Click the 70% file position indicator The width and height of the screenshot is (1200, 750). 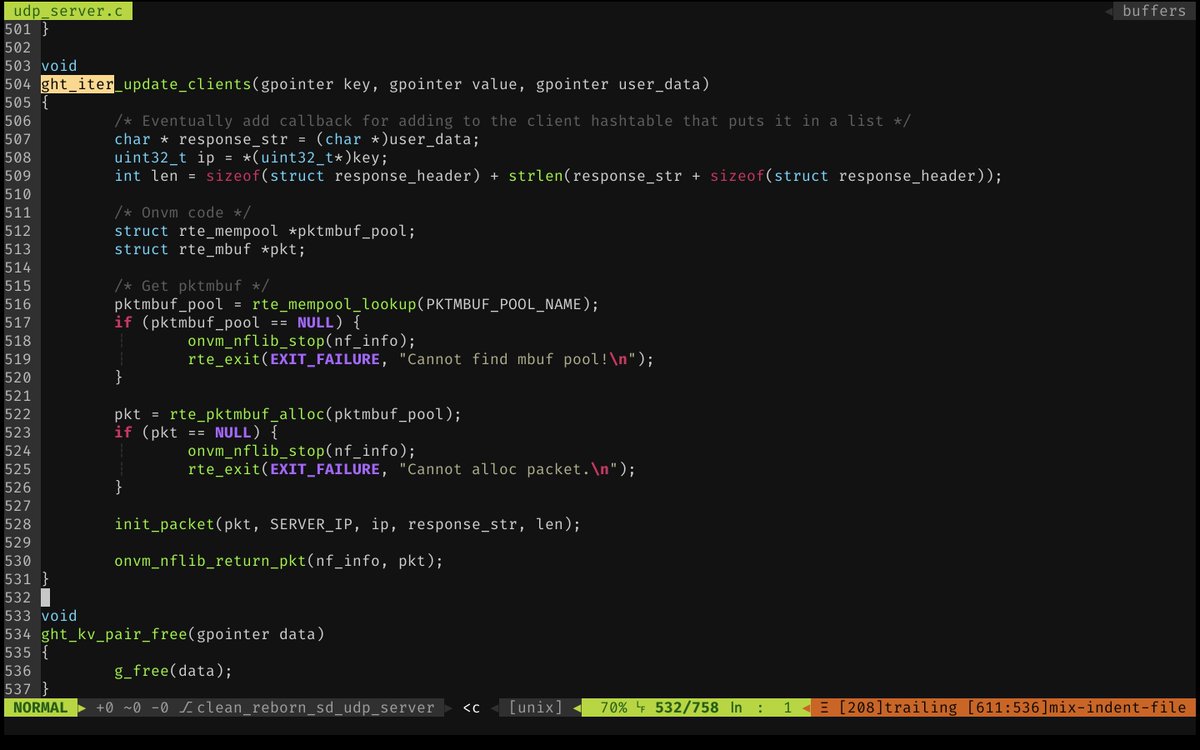(613, 707)
